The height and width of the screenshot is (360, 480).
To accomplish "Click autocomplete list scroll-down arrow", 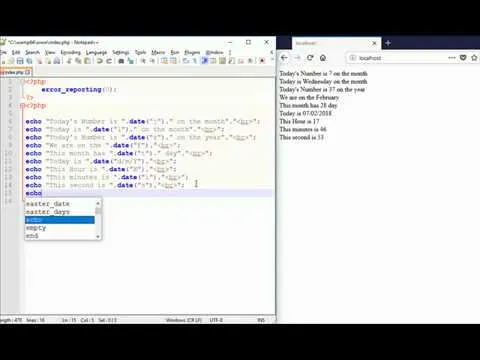I will pyautogui.click(x=98, y=236).
